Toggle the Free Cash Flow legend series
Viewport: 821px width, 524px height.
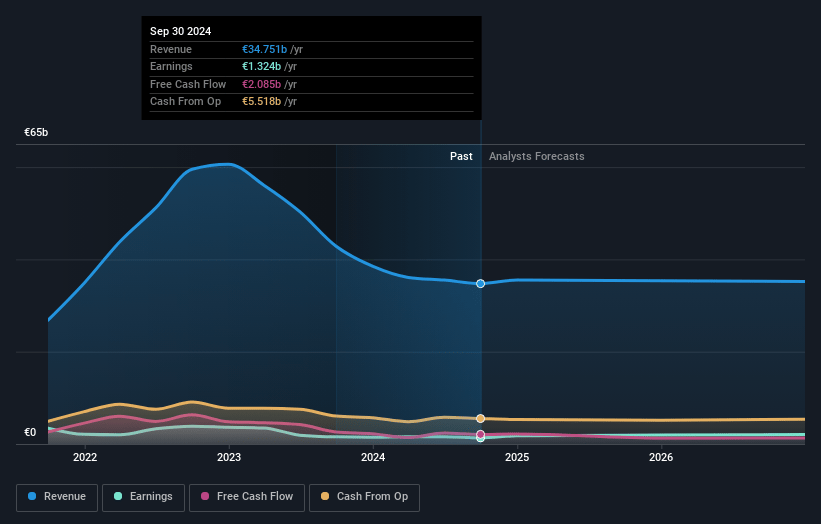click(247, 497)
